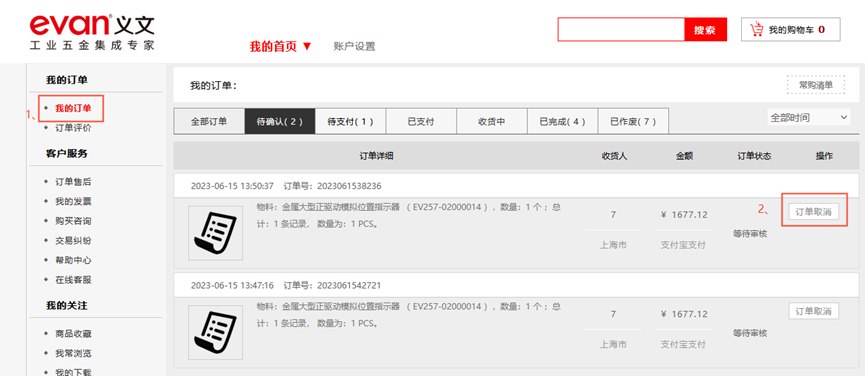
Task: Open 订单售后 sidebar link
Action: [73, 182]
